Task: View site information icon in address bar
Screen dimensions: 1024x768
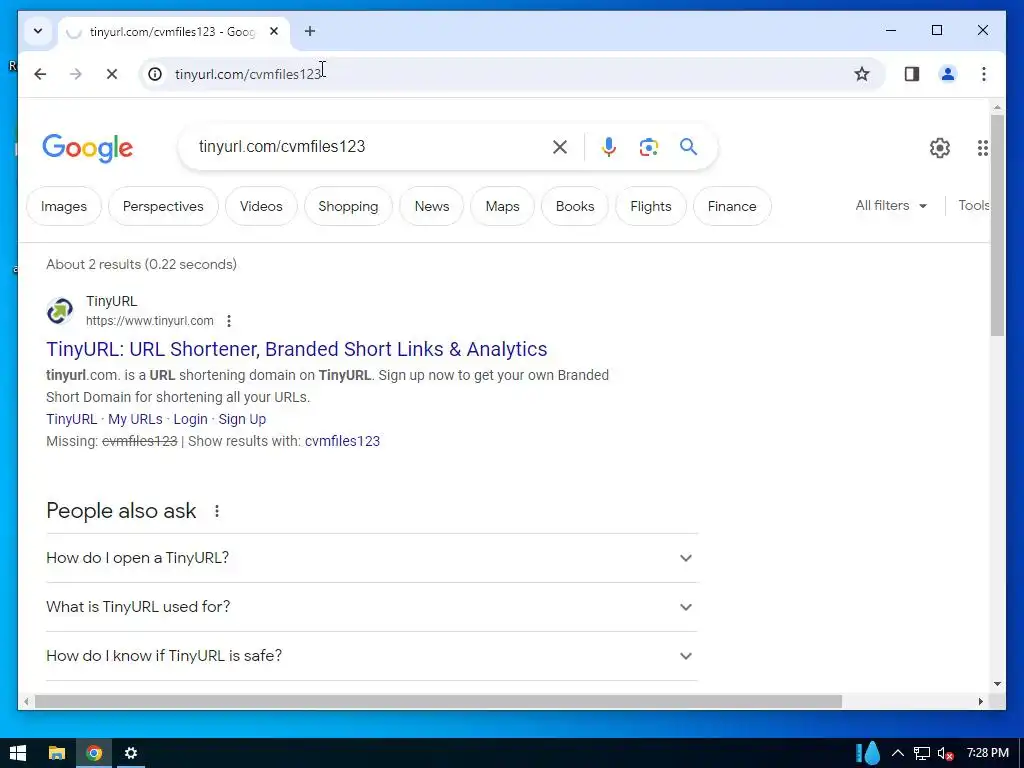Action: click(x=155, y=74)
